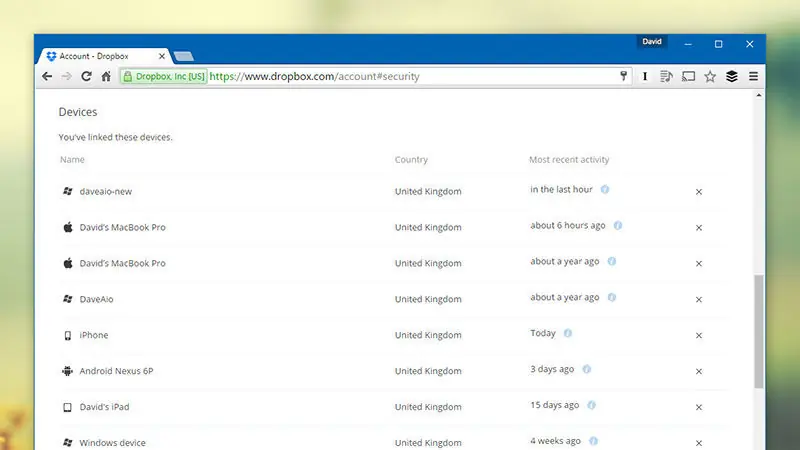
Task: Click the Windows icon beside daveaio-new
Action: click(x=67, y=191)
